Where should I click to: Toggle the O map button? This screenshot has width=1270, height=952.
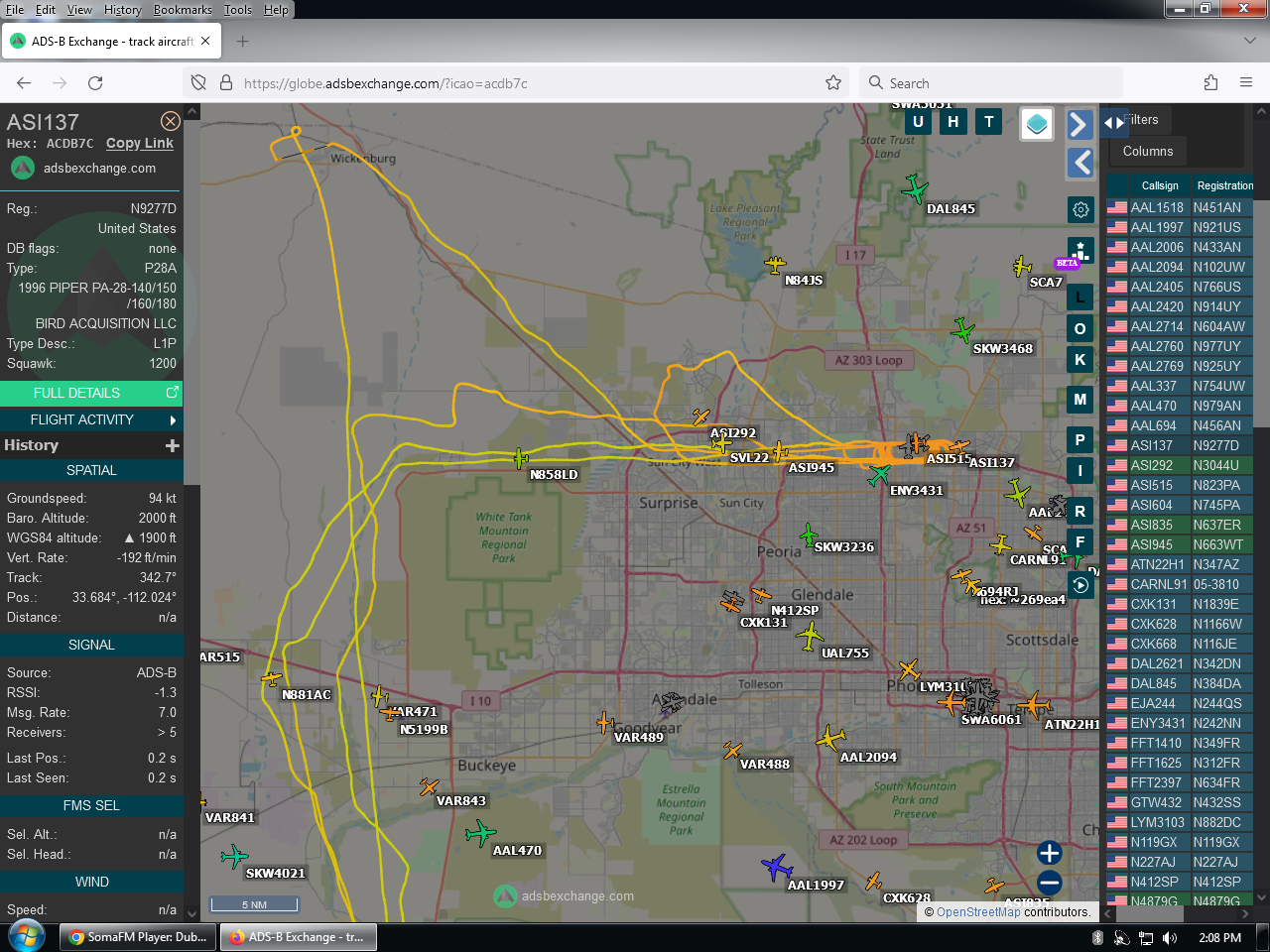tap(1080, 328)
